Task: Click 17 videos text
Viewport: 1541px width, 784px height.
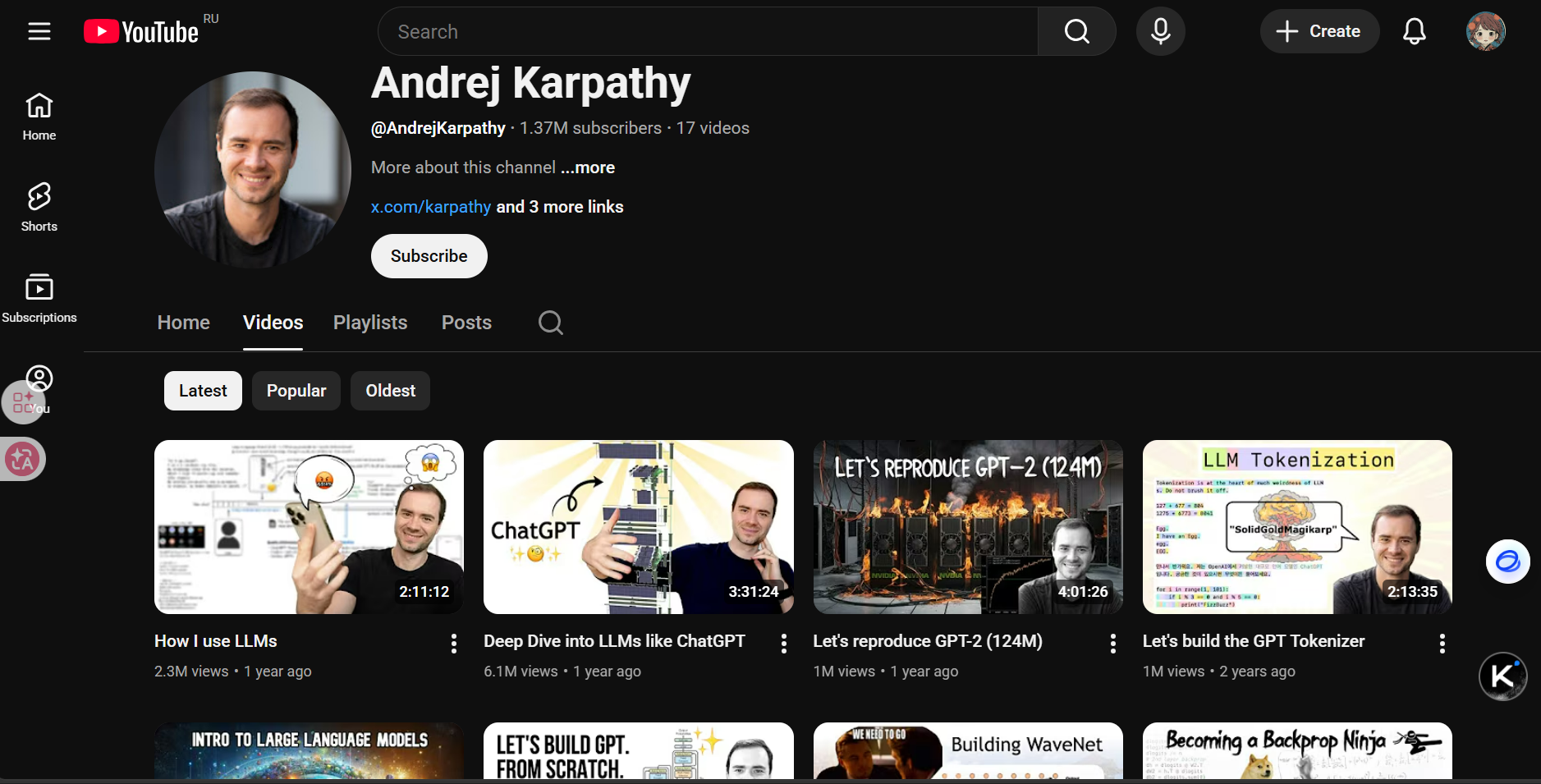Action: 713,128
